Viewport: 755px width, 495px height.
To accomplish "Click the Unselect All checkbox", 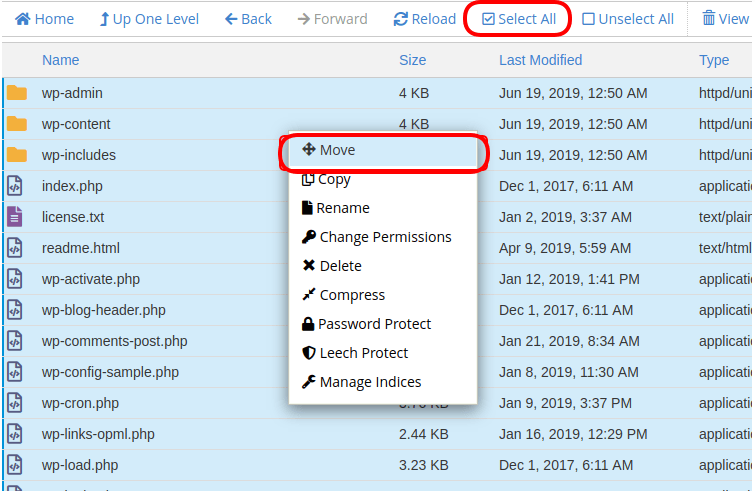I will pos(588,19).
